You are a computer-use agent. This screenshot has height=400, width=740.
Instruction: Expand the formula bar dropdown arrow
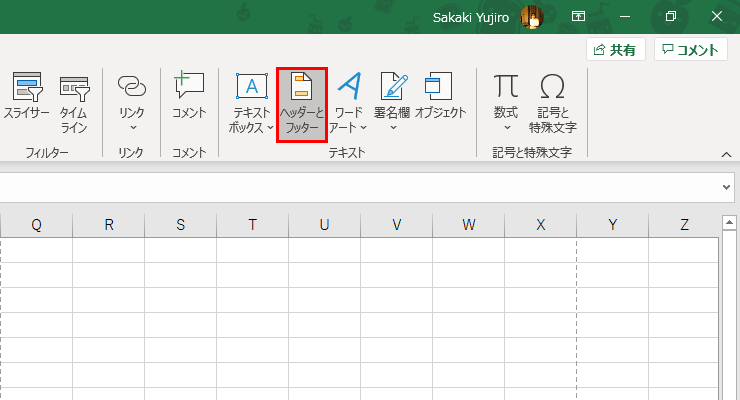pos(727,187)
